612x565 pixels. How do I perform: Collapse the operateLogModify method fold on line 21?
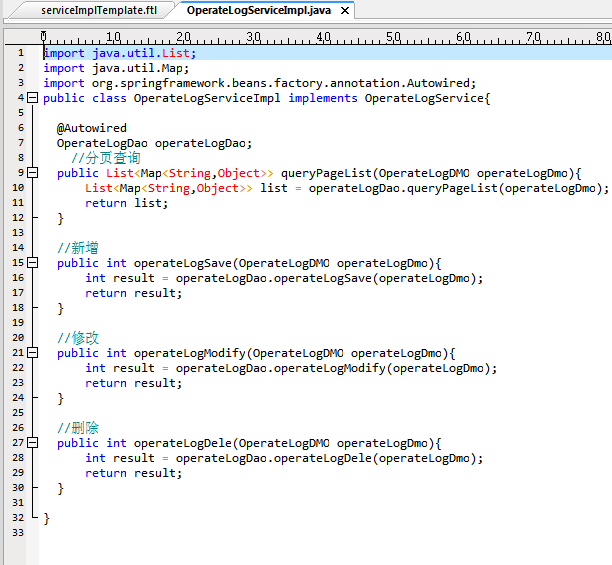click(x=33, y=353)
